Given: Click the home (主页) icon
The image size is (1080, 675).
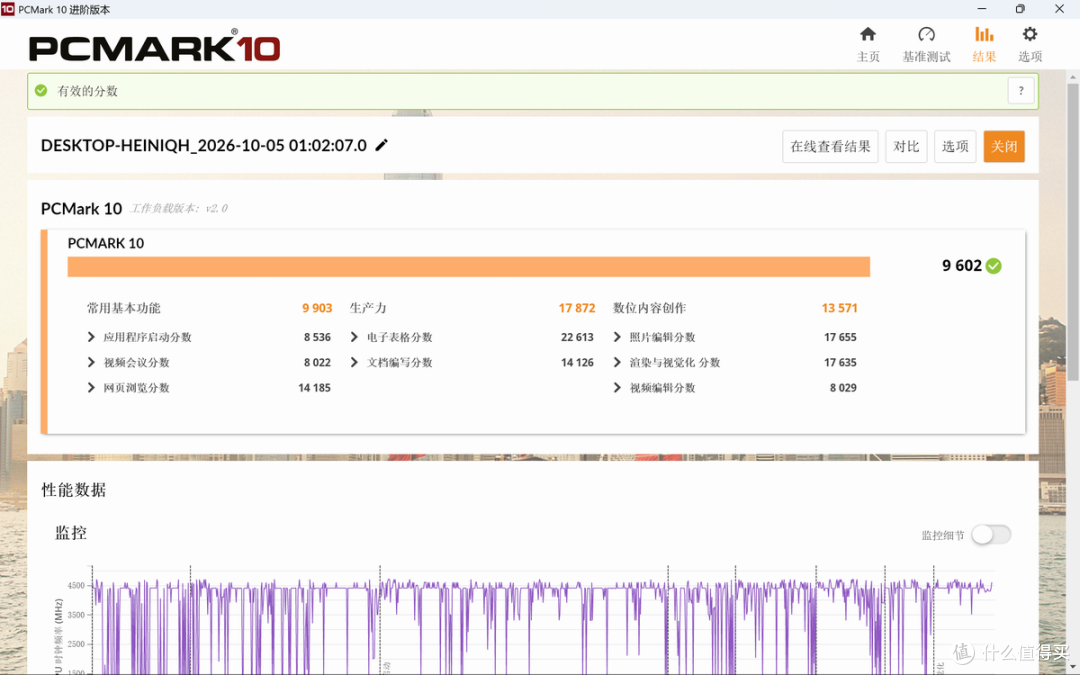Looking at the screenshot, I should (x=868, y=34).
